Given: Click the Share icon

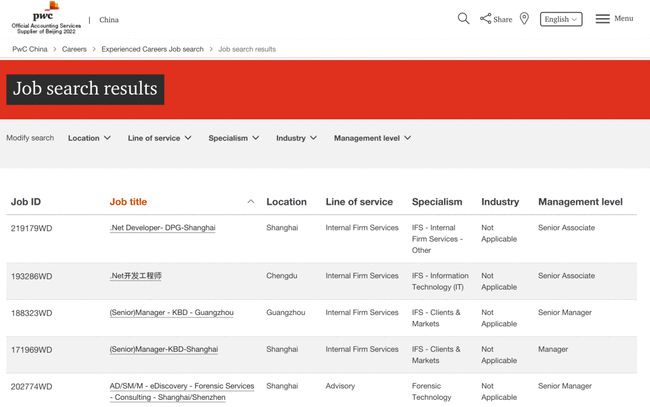Looking at the screenshot, I should pos(485,19).
